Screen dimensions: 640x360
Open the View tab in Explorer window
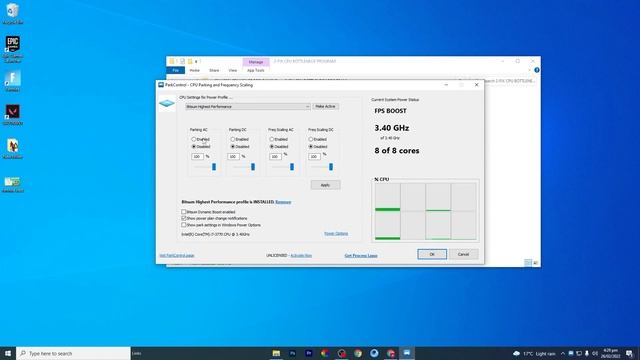[x=233, y=70]
